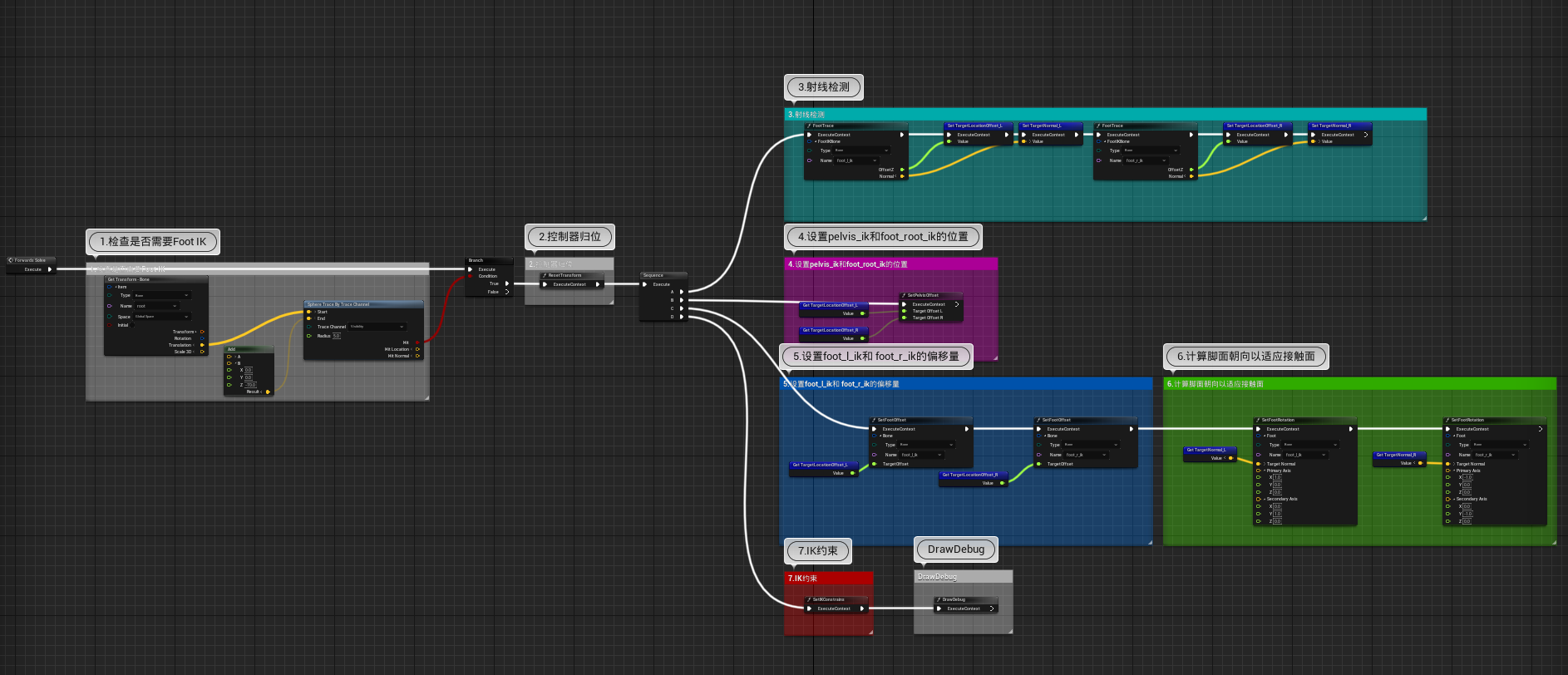Click Sphere Trace Hit output pin
This screenshot has width=1568, height=675.
coord(417,342)
